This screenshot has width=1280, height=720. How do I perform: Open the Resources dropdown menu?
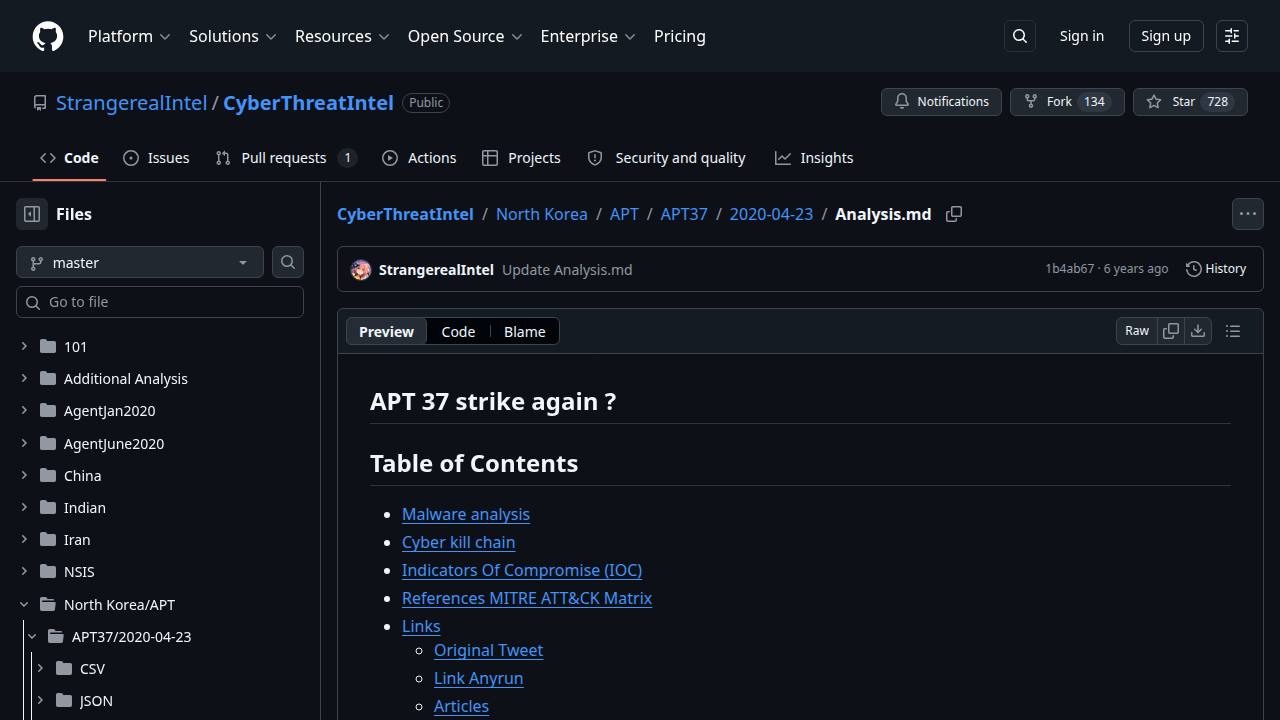(342, 36)
